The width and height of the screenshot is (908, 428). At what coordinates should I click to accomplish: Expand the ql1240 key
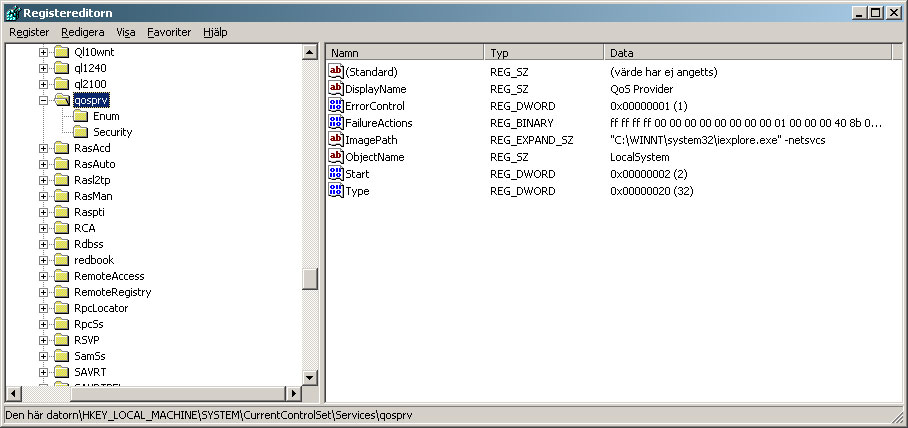click(43, 68)
